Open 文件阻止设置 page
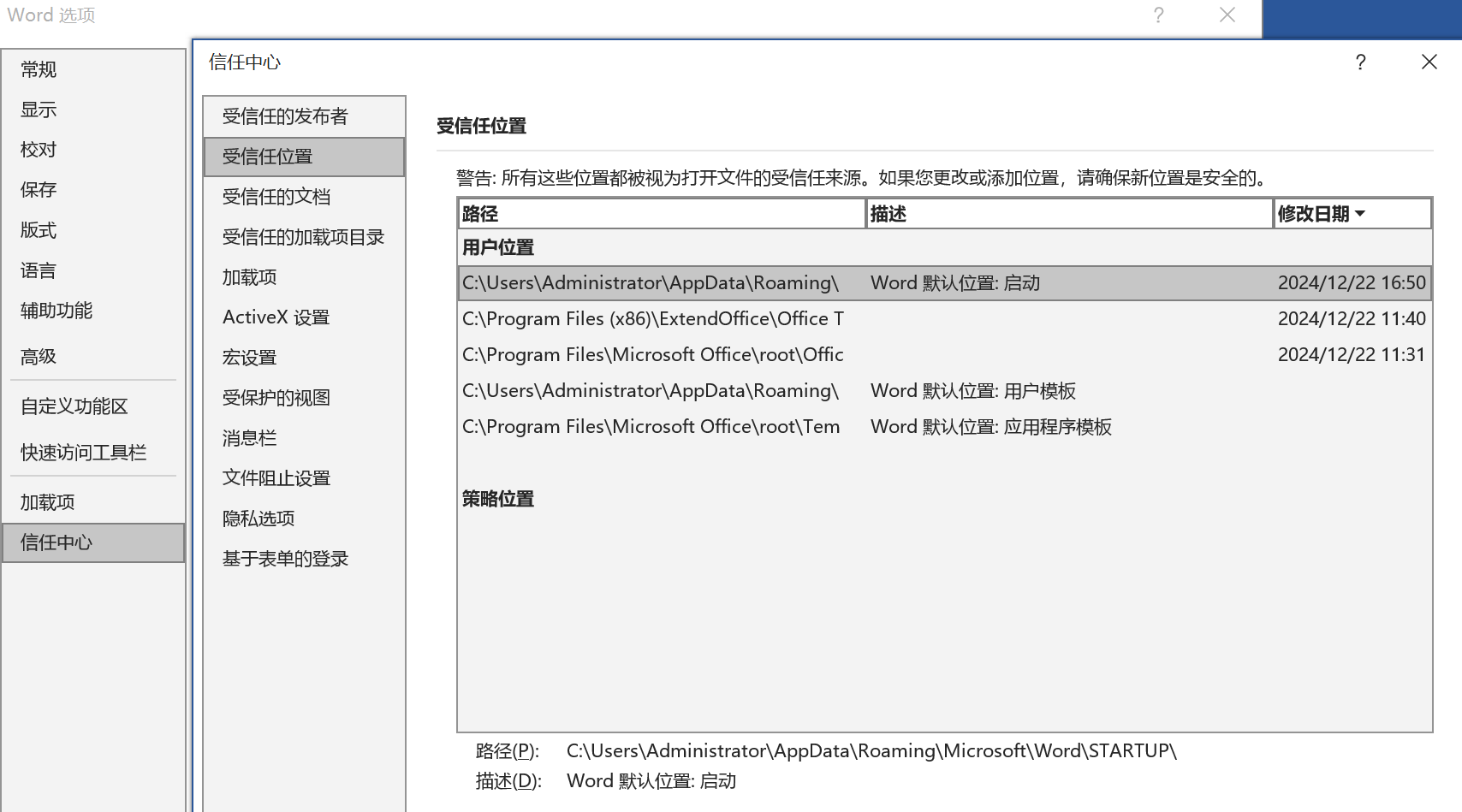 pyautogui.click(x=304, y=478)
